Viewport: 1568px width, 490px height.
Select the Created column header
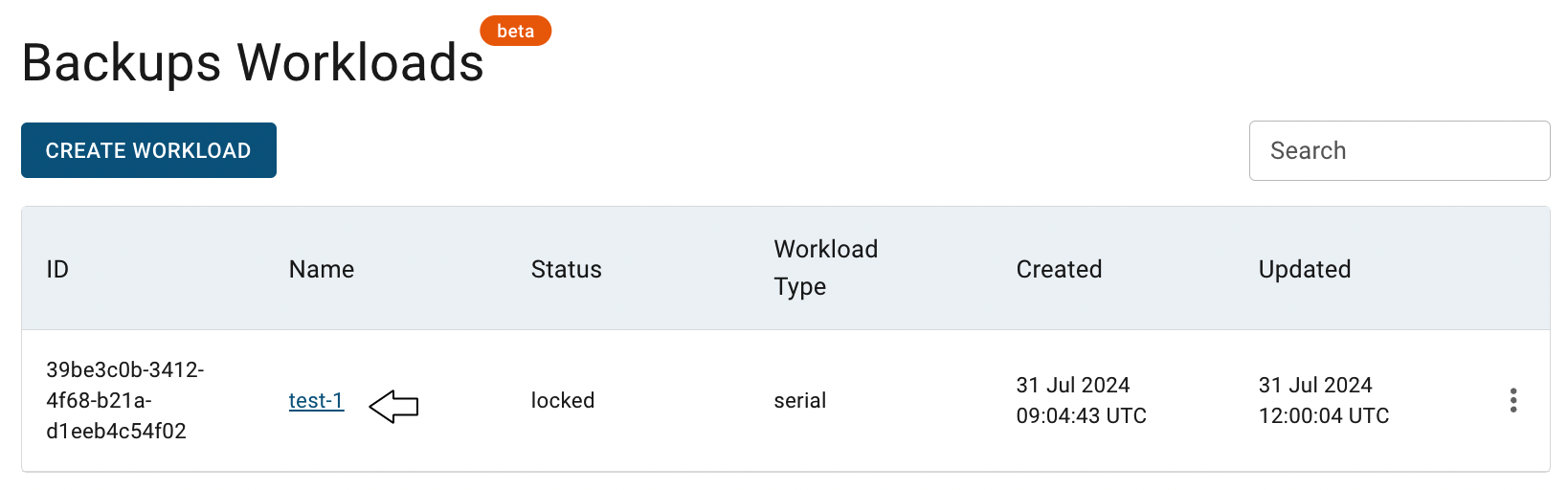click(x=1059, y=269)
